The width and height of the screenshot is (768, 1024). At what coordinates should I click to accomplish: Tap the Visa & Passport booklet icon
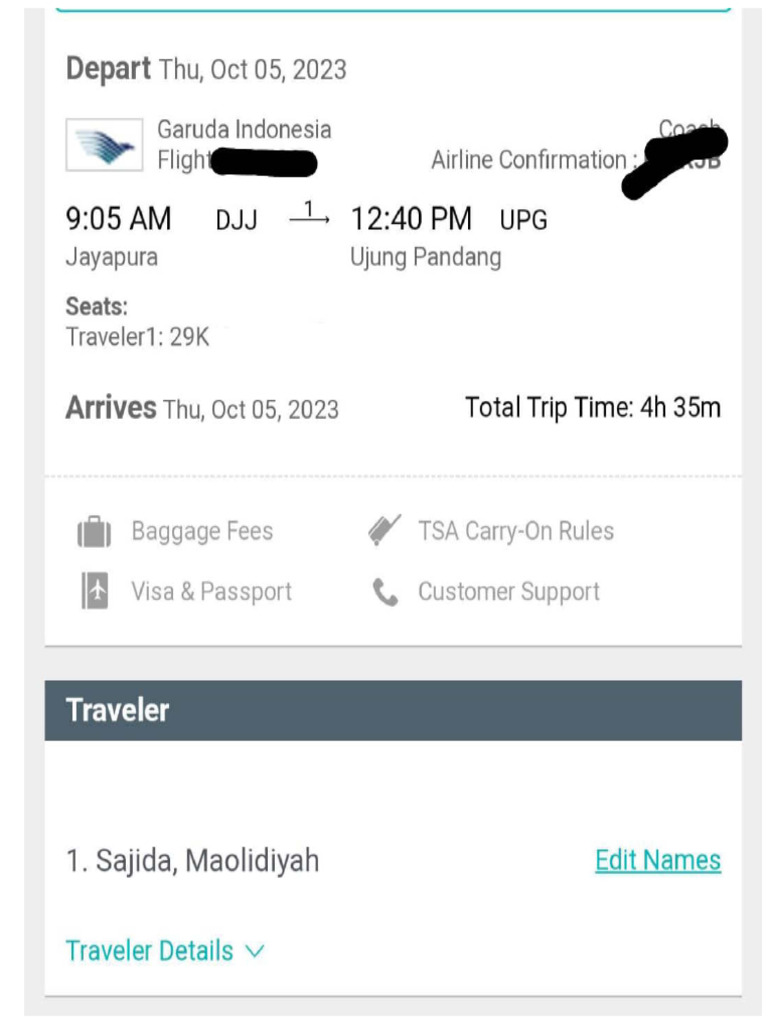[x=95, y=590]
